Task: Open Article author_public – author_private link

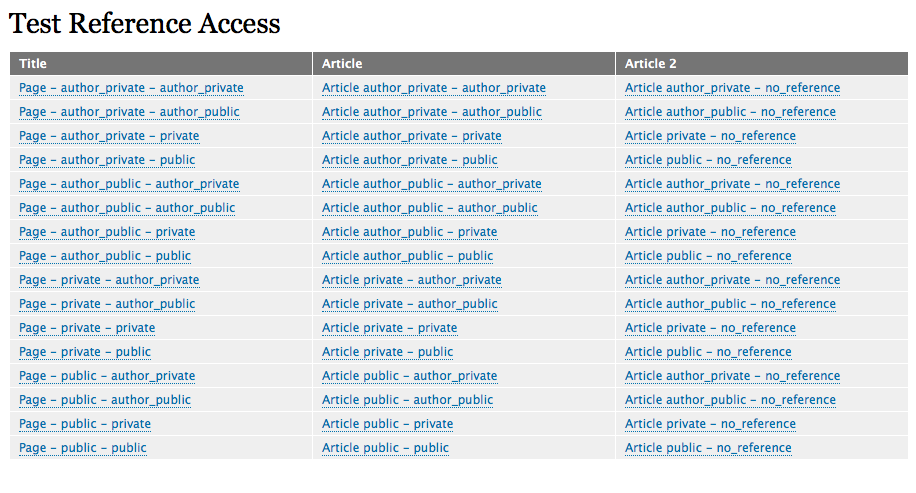Action: coord(431,184)
